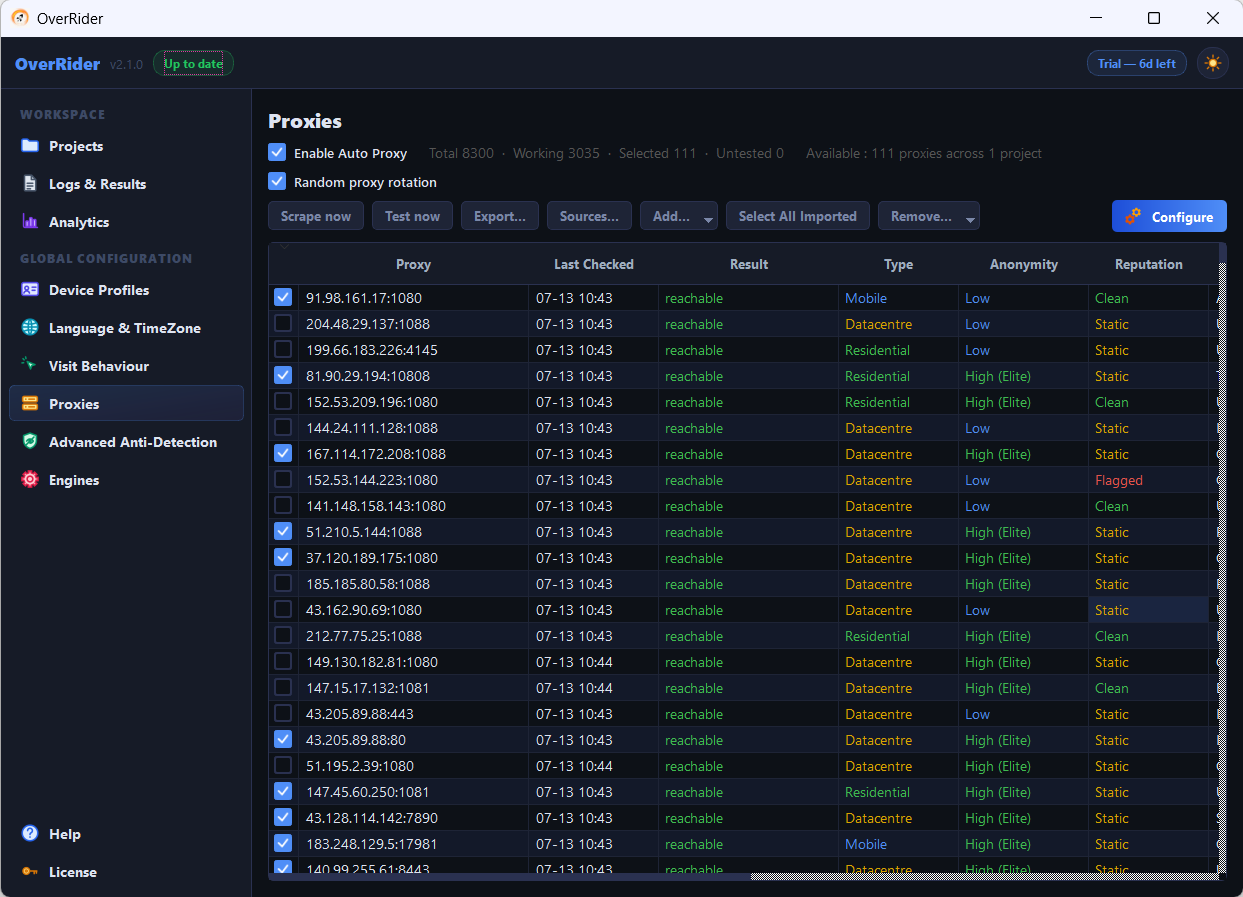Open the Add... dropdown arrow

click(709, 218)
